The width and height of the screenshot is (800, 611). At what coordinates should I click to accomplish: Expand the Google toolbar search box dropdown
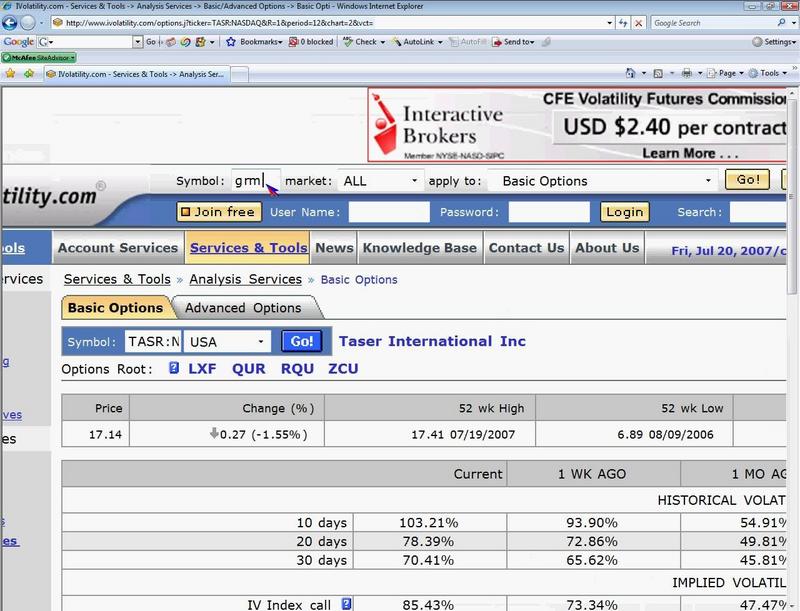click(x=137, y=42)
